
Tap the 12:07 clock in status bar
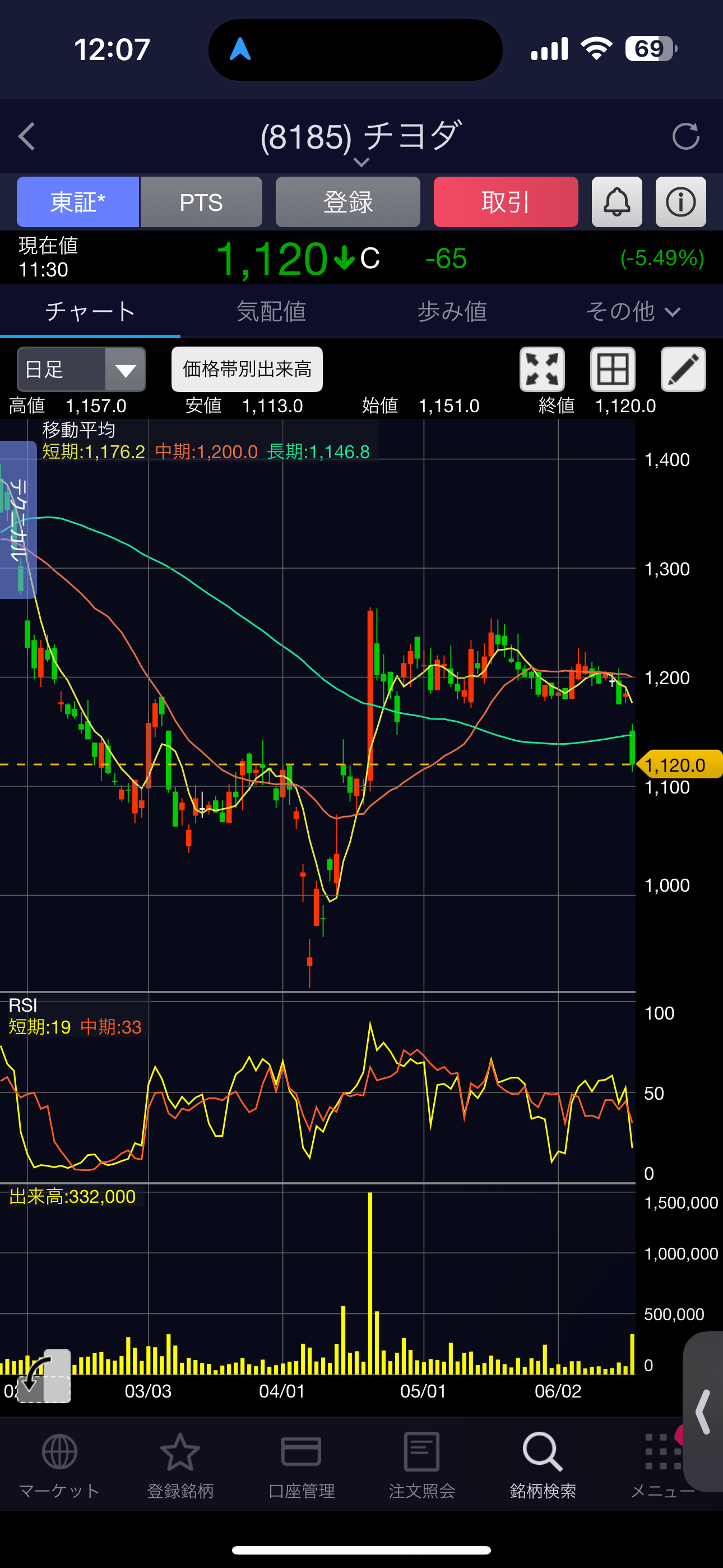tap(112, 50)
